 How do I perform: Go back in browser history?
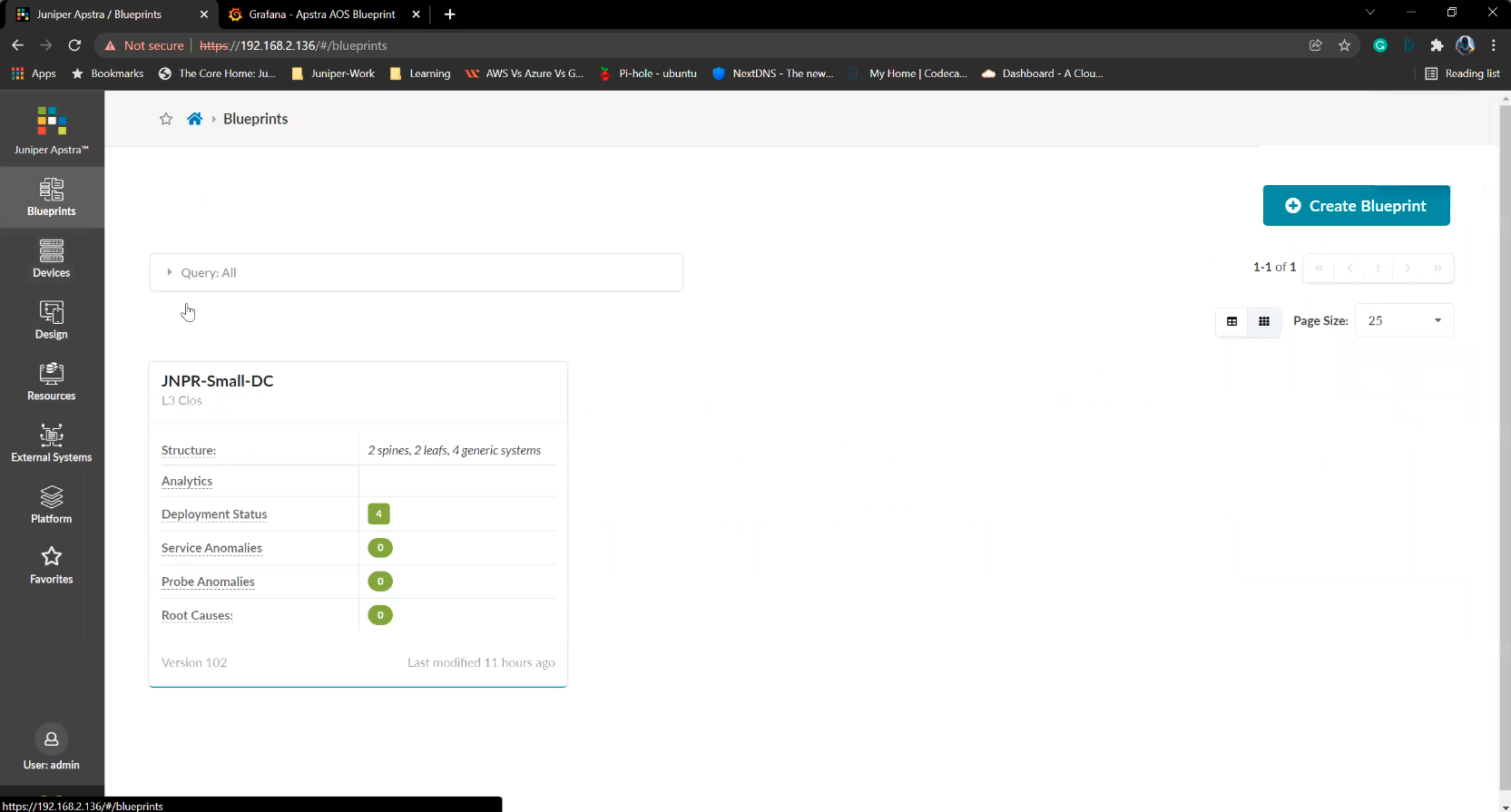18,45
